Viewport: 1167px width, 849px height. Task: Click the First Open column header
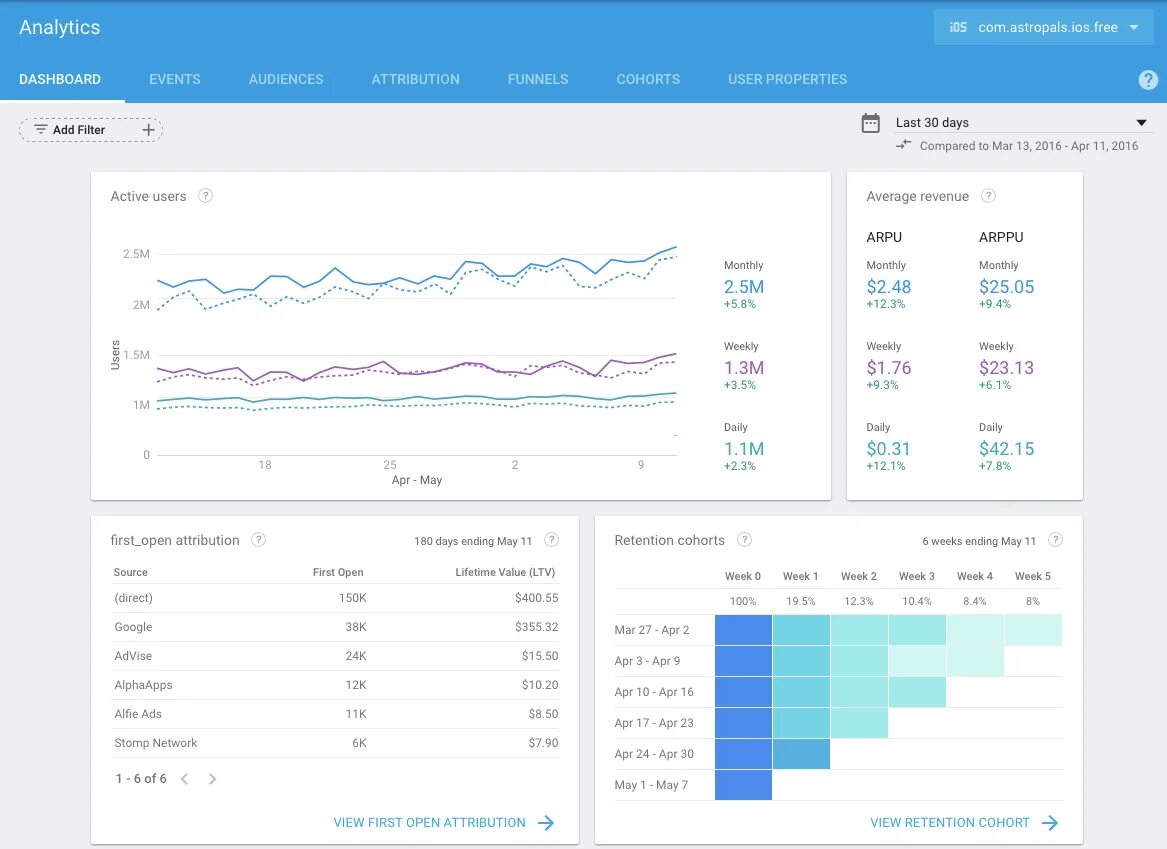coord(338,572)
